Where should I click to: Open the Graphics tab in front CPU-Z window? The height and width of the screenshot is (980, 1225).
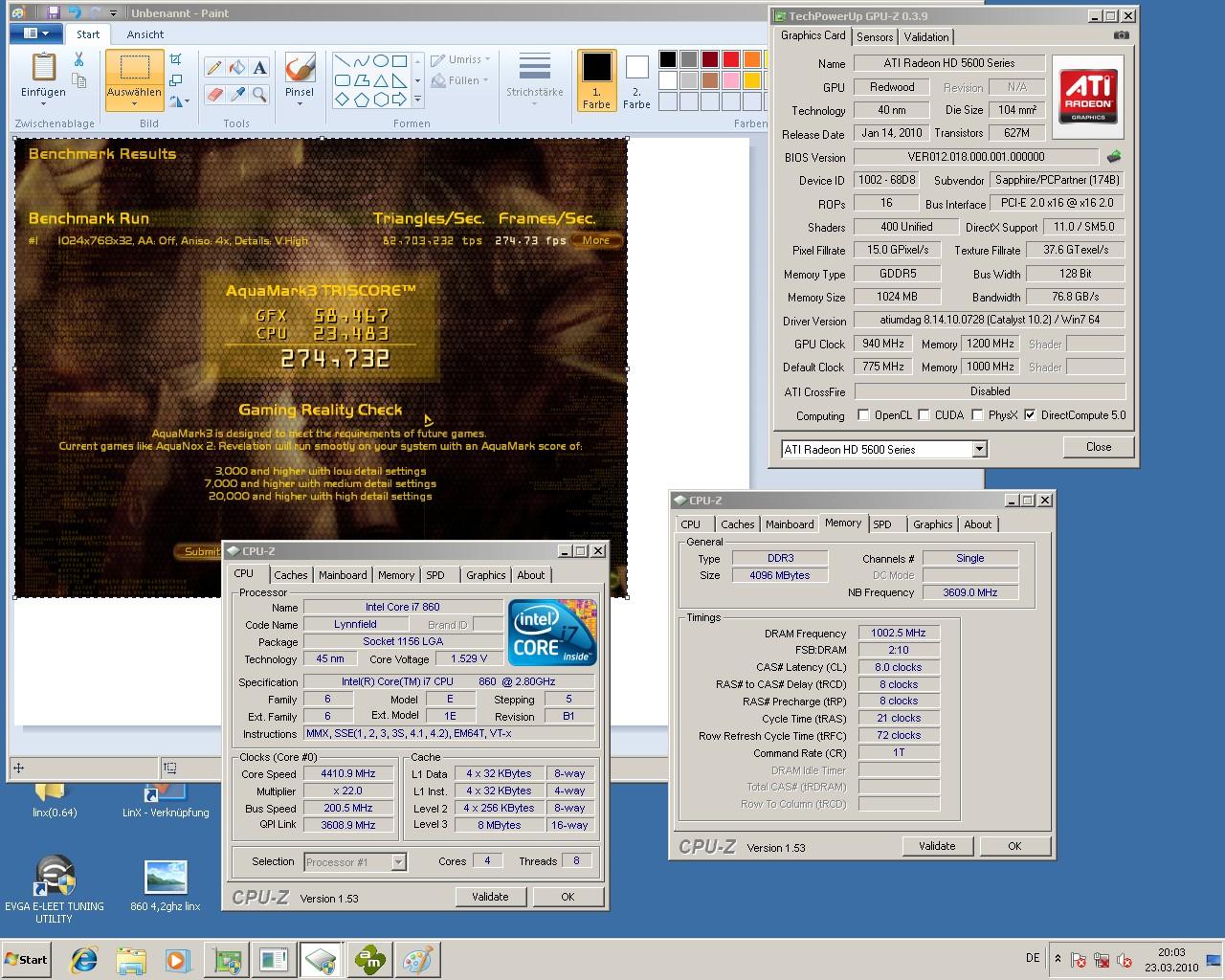tap(486, 575)
